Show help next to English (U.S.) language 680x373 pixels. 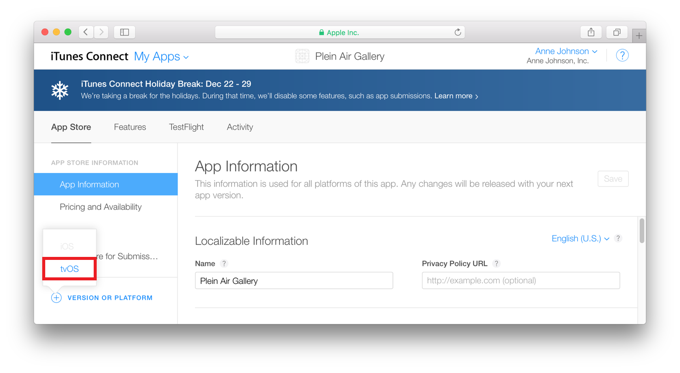(x=618, y=238)
